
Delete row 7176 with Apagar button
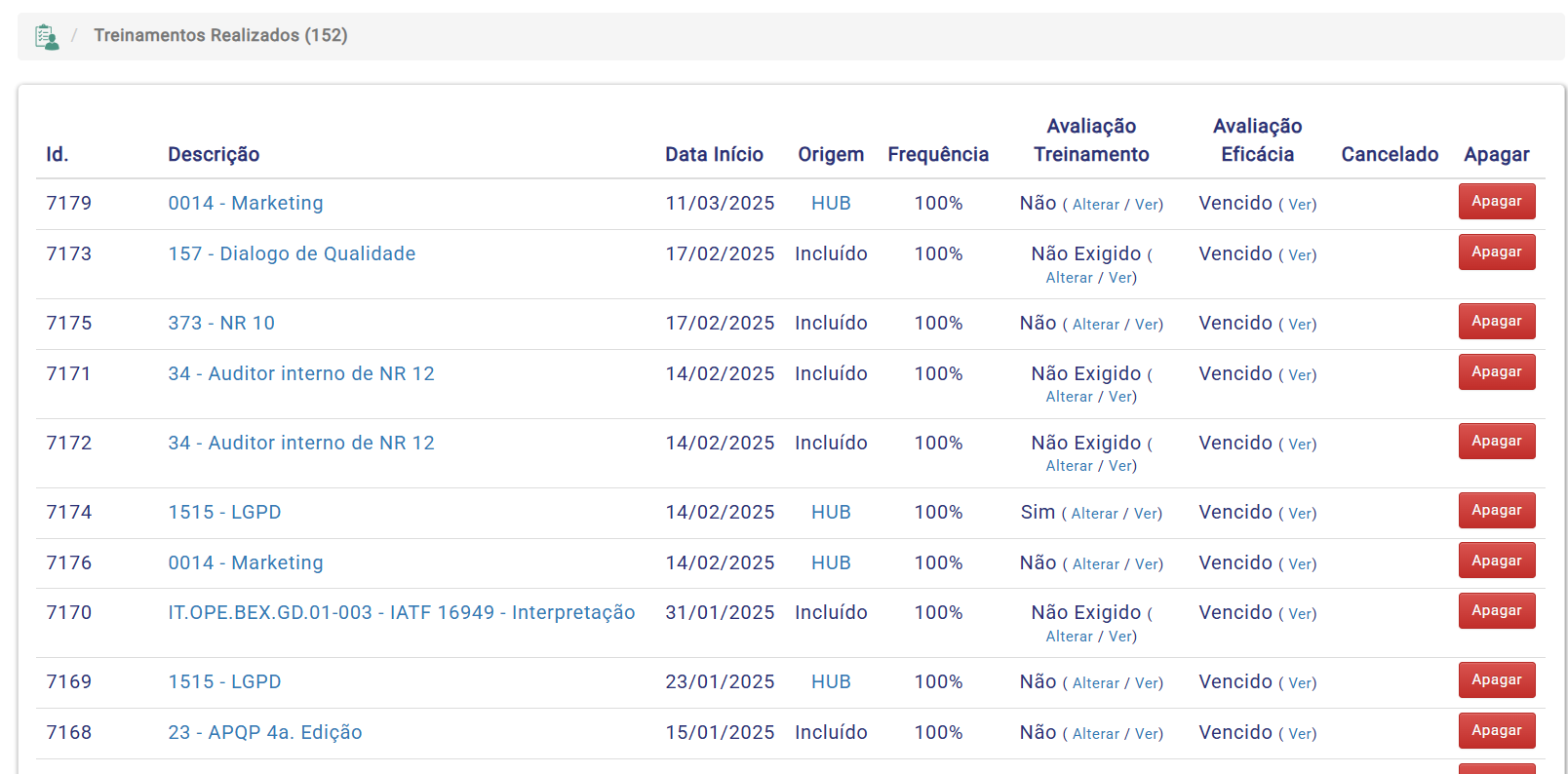pyautogui.click(x=1497, y=561)
